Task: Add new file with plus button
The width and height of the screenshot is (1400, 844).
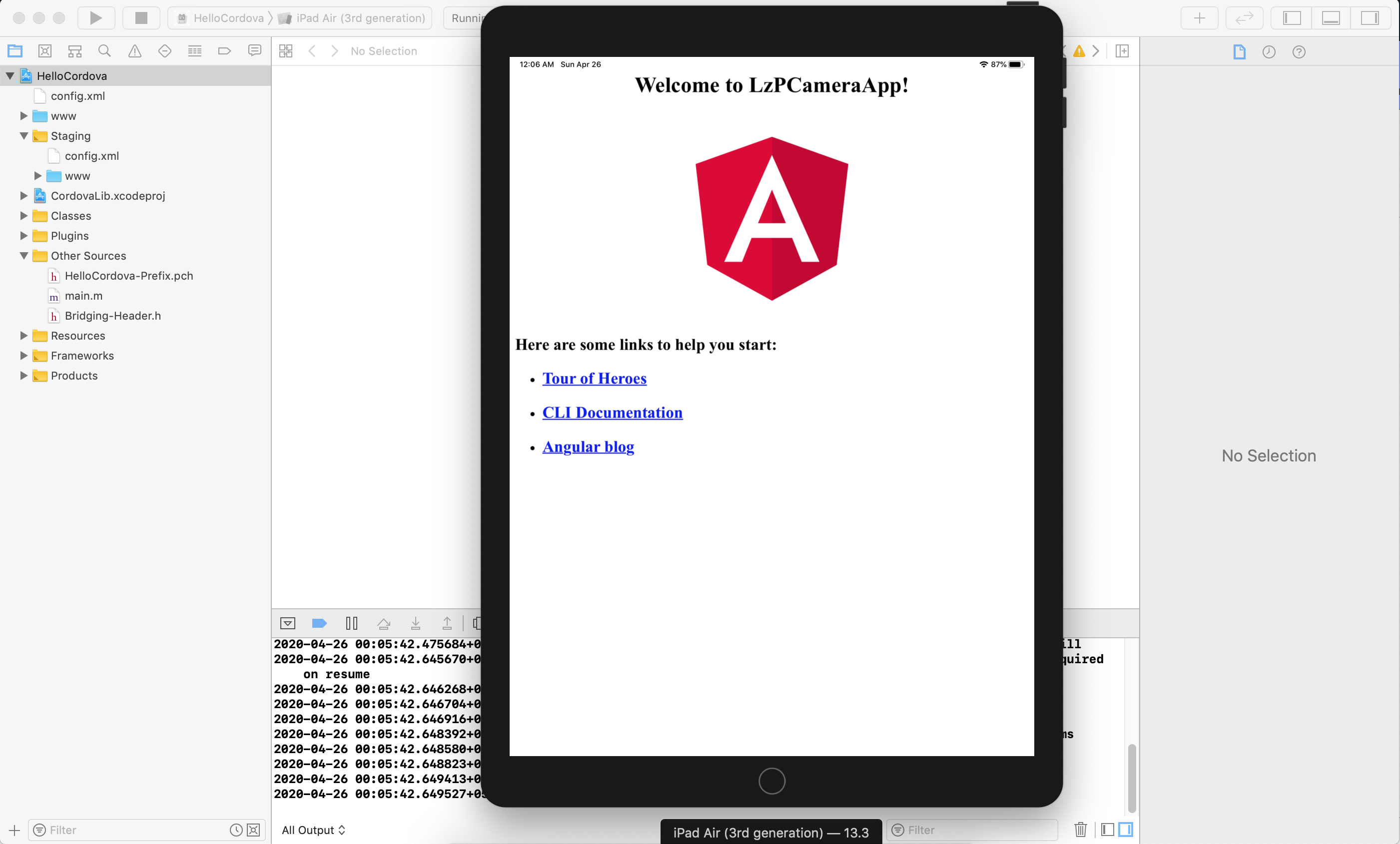Action: (x=14, y=830)
